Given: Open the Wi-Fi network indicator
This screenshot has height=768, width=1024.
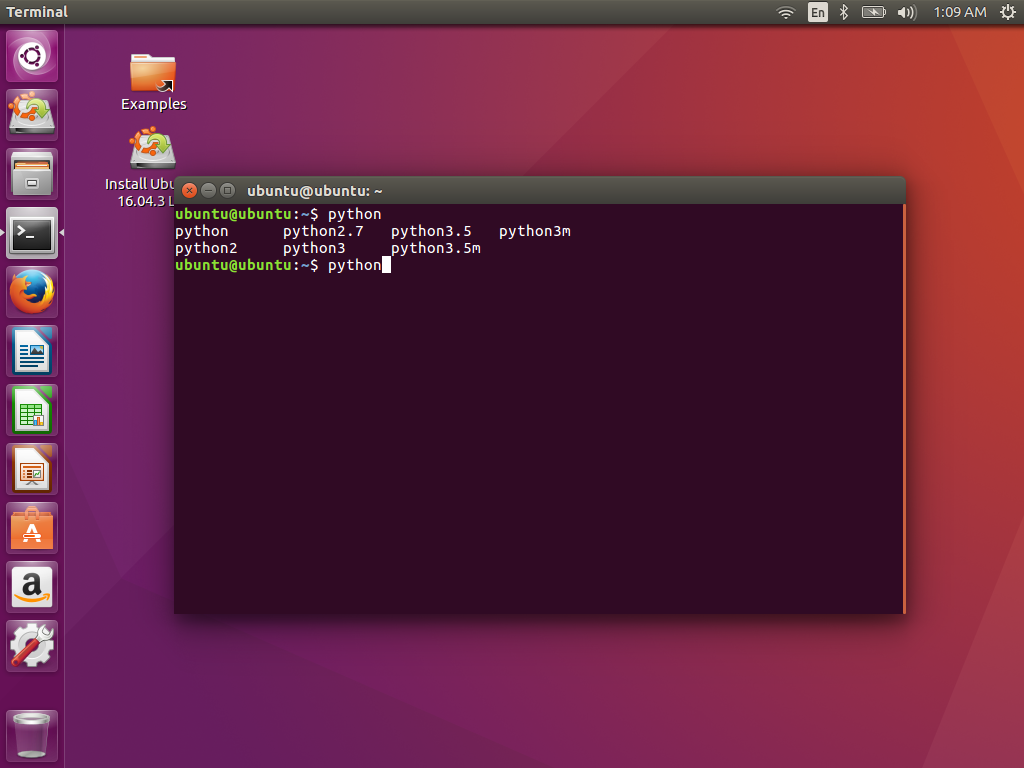Looking at the screenshot, I should click(786, 12).
